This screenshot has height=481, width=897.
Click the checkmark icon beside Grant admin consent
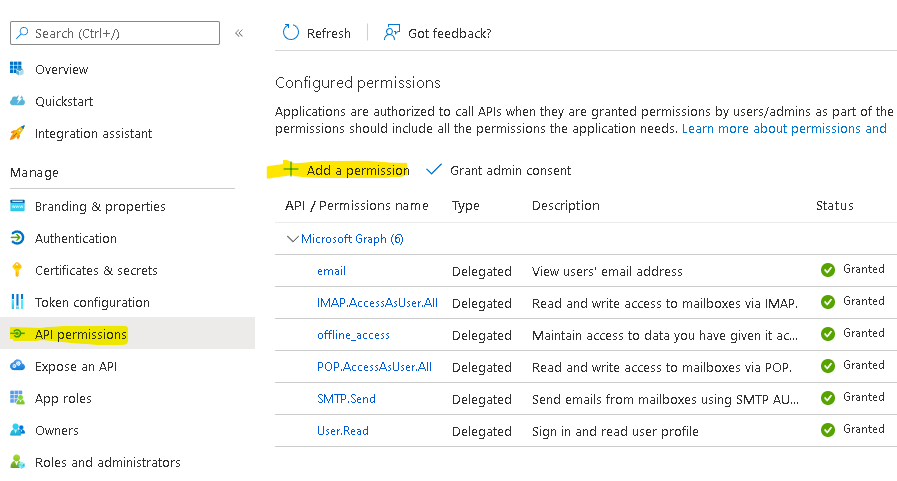point(434,169)
